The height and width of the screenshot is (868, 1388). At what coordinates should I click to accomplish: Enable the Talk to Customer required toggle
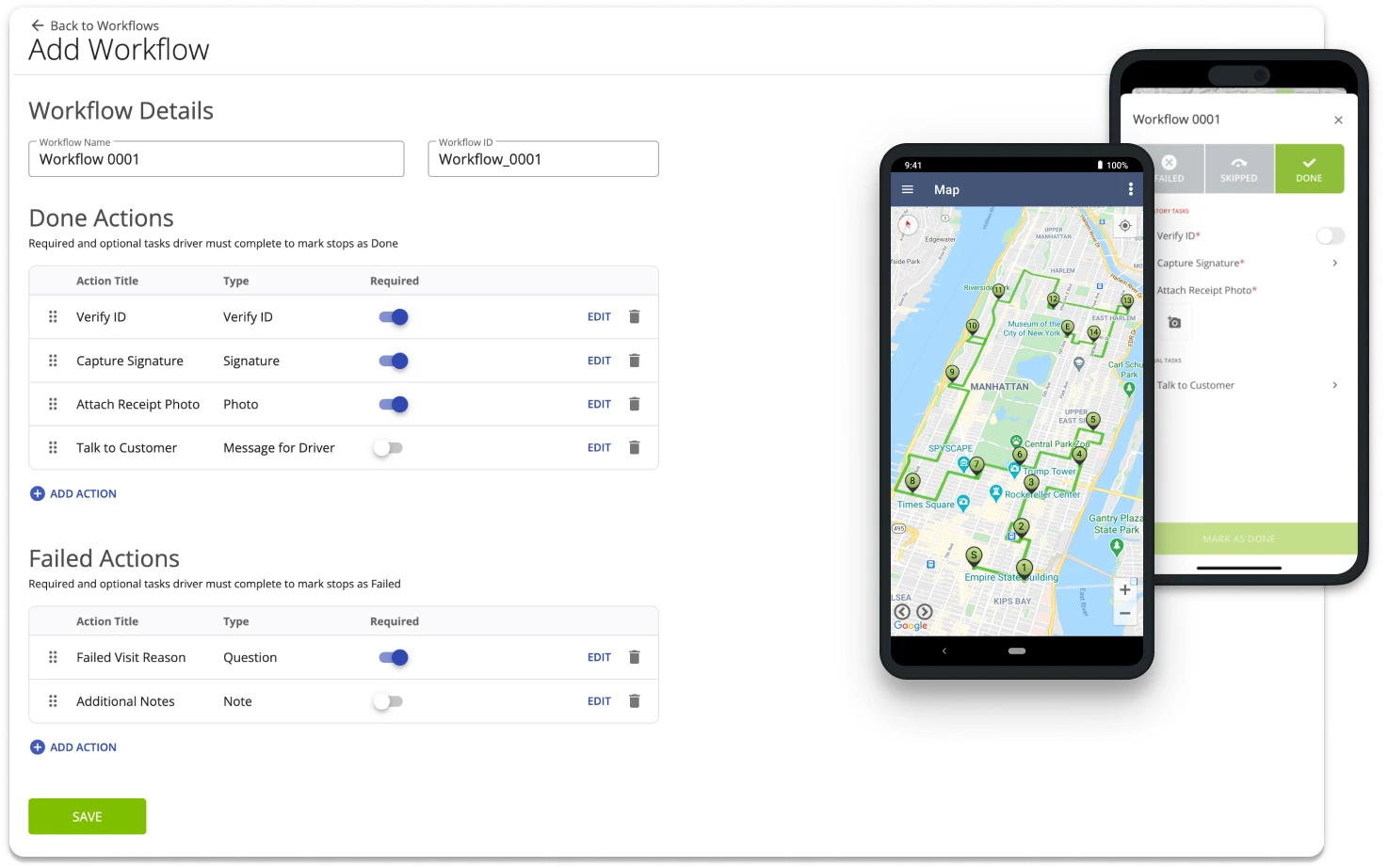pos(388,447)
